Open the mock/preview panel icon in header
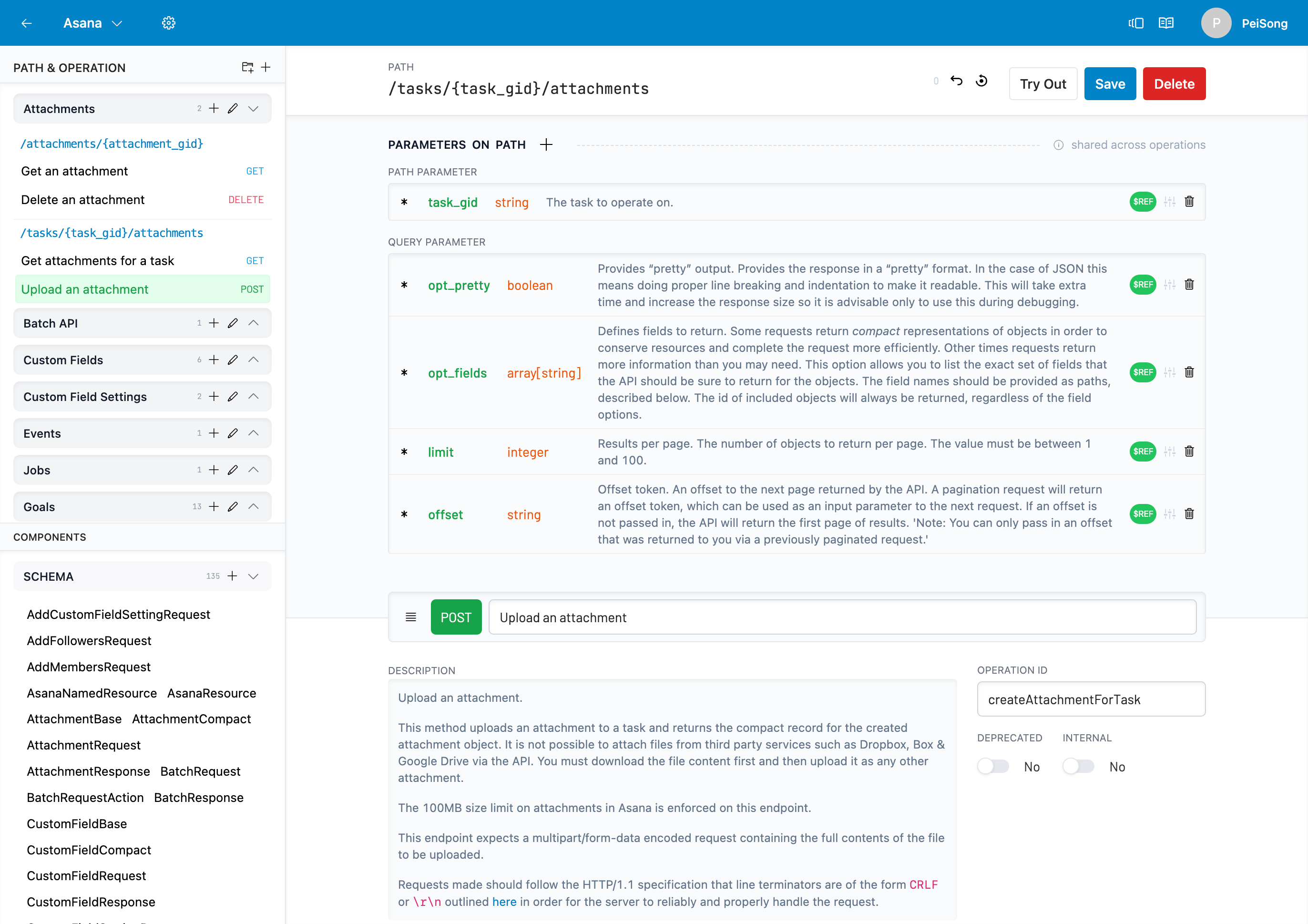This screenshot has width=1308, height=924. click(1135, 23)
